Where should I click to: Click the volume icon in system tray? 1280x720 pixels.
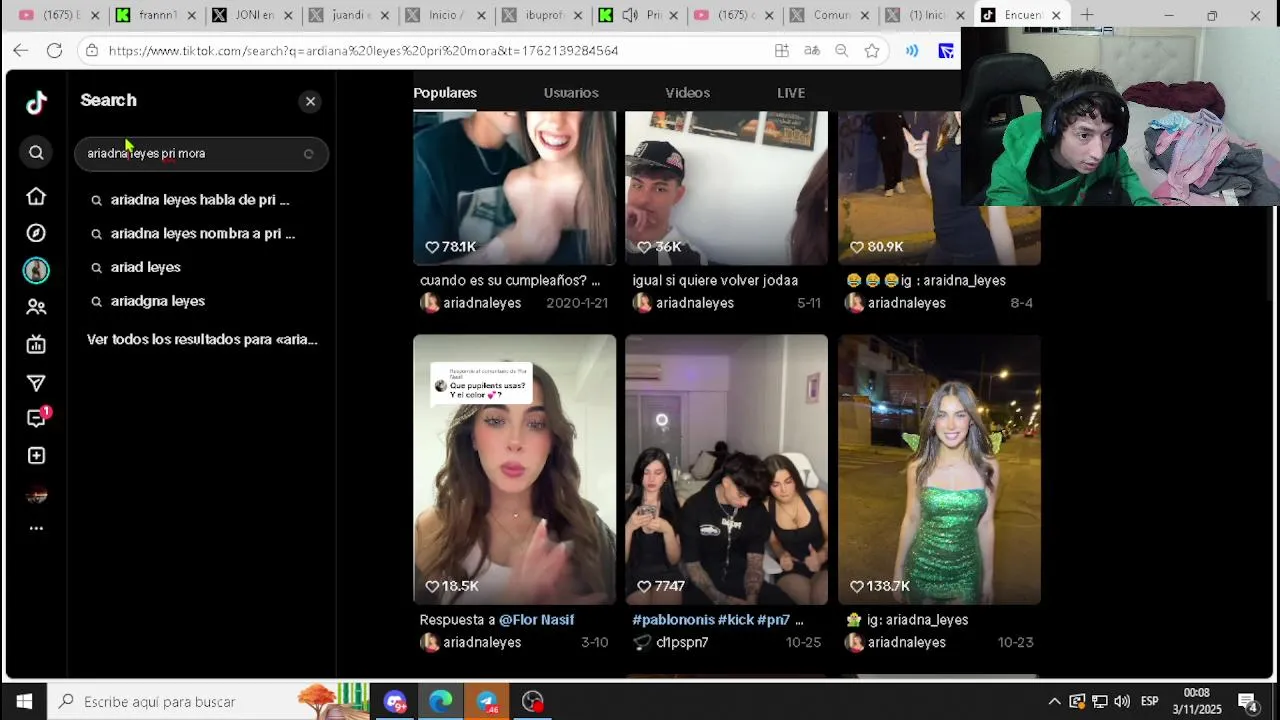pos(1121,701)
